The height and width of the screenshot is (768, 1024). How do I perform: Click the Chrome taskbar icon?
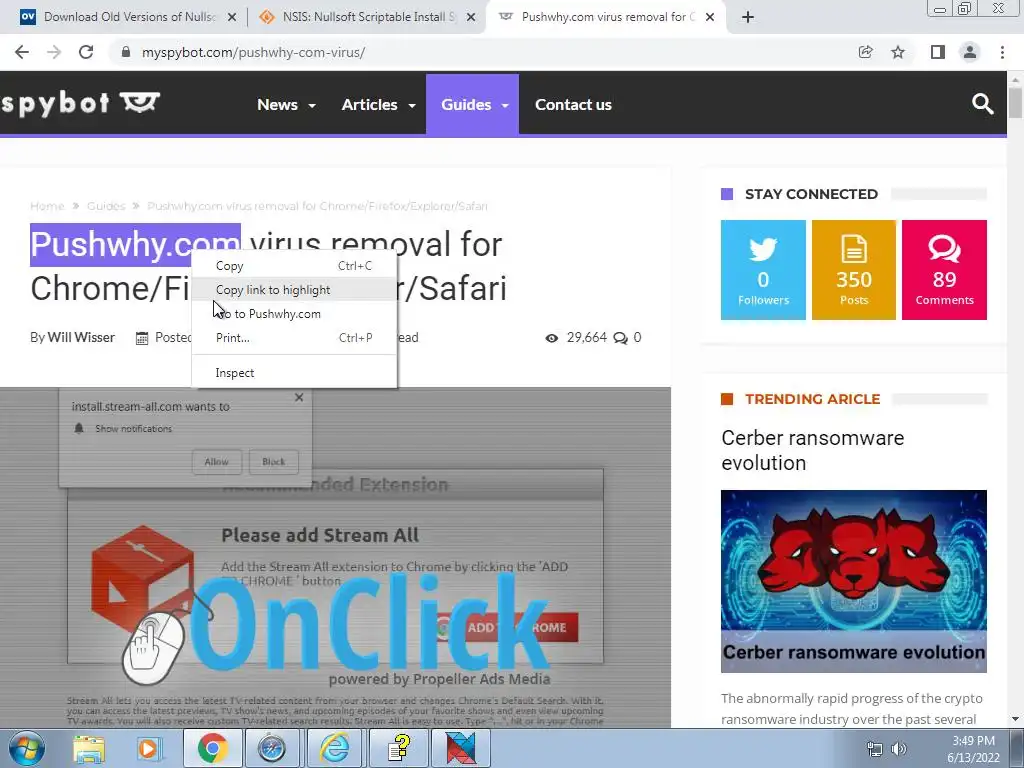pyautogui.click(x=212, y=749)
